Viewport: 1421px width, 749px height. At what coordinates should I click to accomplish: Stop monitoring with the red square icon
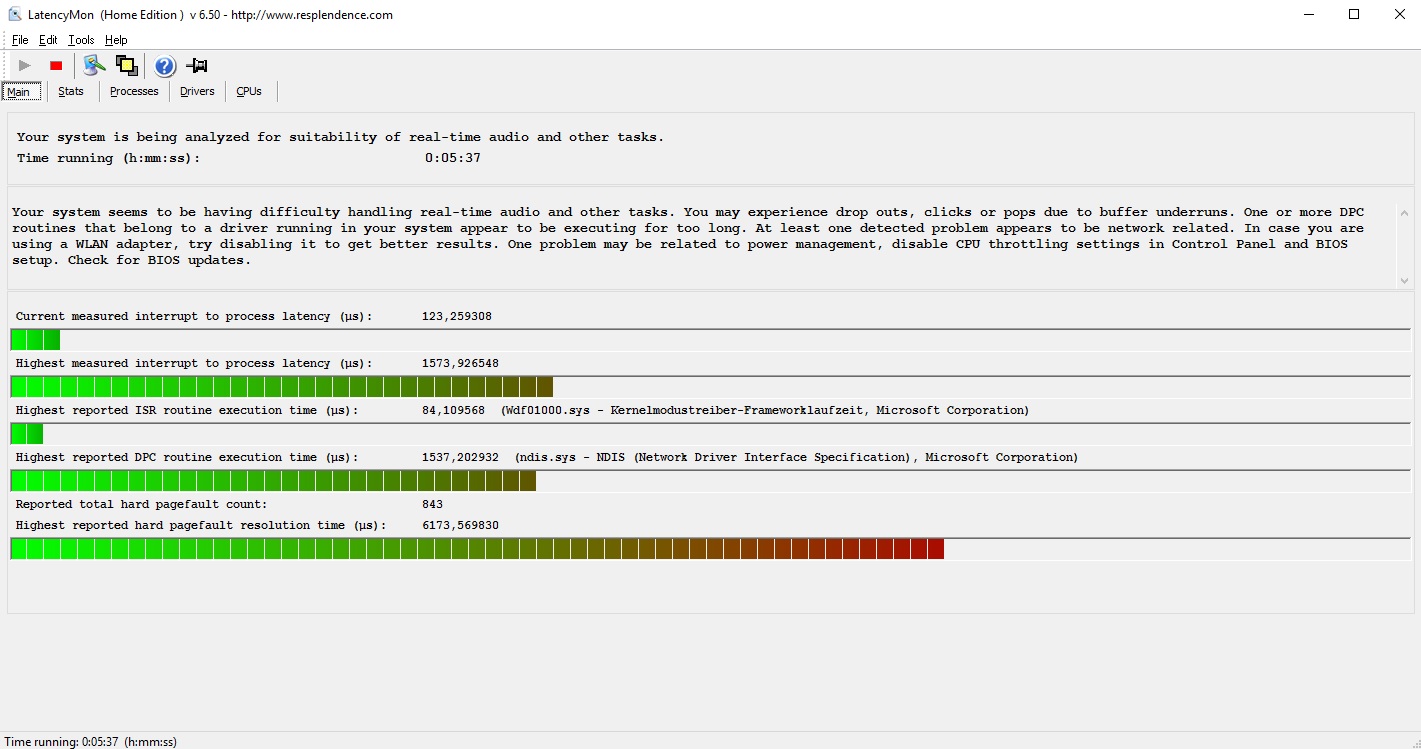pyautogui.click(x=56, y=66)
